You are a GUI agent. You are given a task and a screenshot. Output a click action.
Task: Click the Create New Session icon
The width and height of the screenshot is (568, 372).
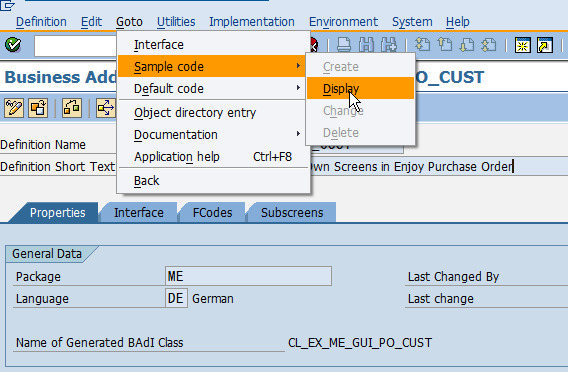(x=523, y=45)
